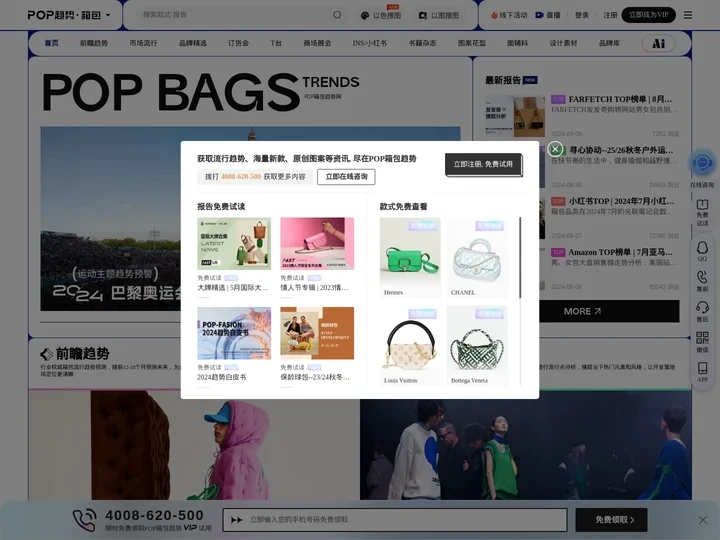Show WeChat (微信) QR code icon
This screenshot has width=720, height=540.
[702, 342]
